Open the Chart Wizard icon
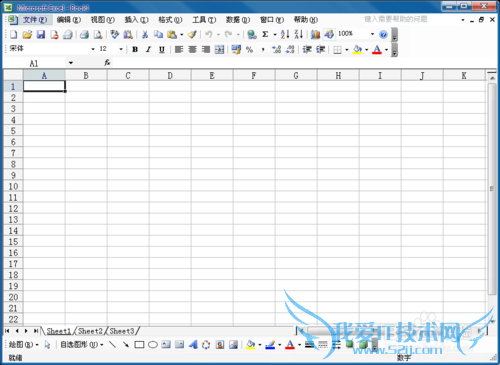Screen dimensions: 500x365 315,34
